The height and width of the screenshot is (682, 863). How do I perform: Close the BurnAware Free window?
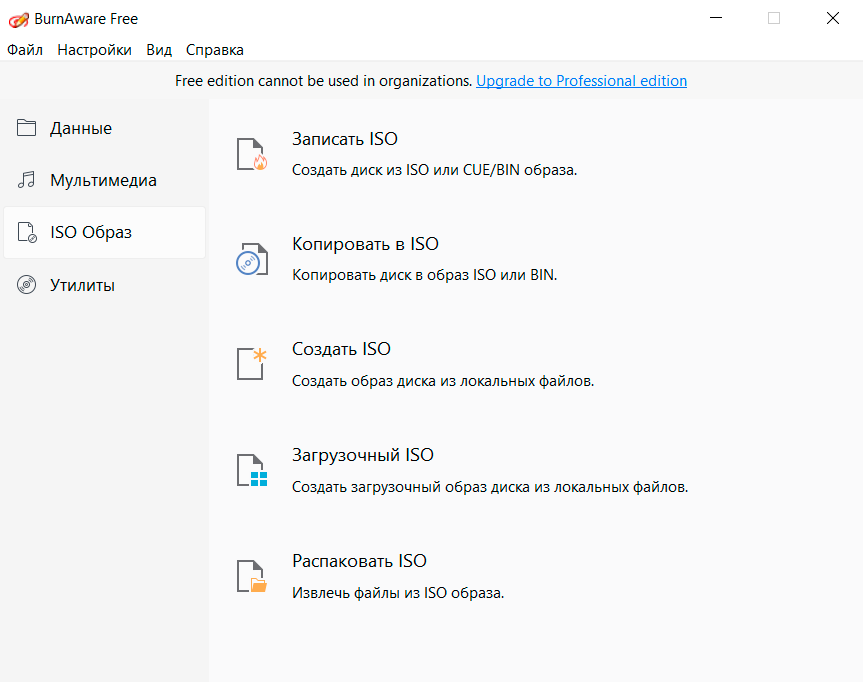[833, 18]
